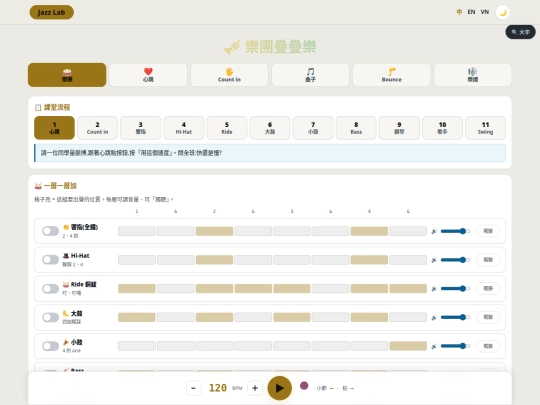Viewport: 540px width, 405px height.
Task: Select lesson step 4 Hi-Hat
Action: pyautogui.click(x=184, y=128)
